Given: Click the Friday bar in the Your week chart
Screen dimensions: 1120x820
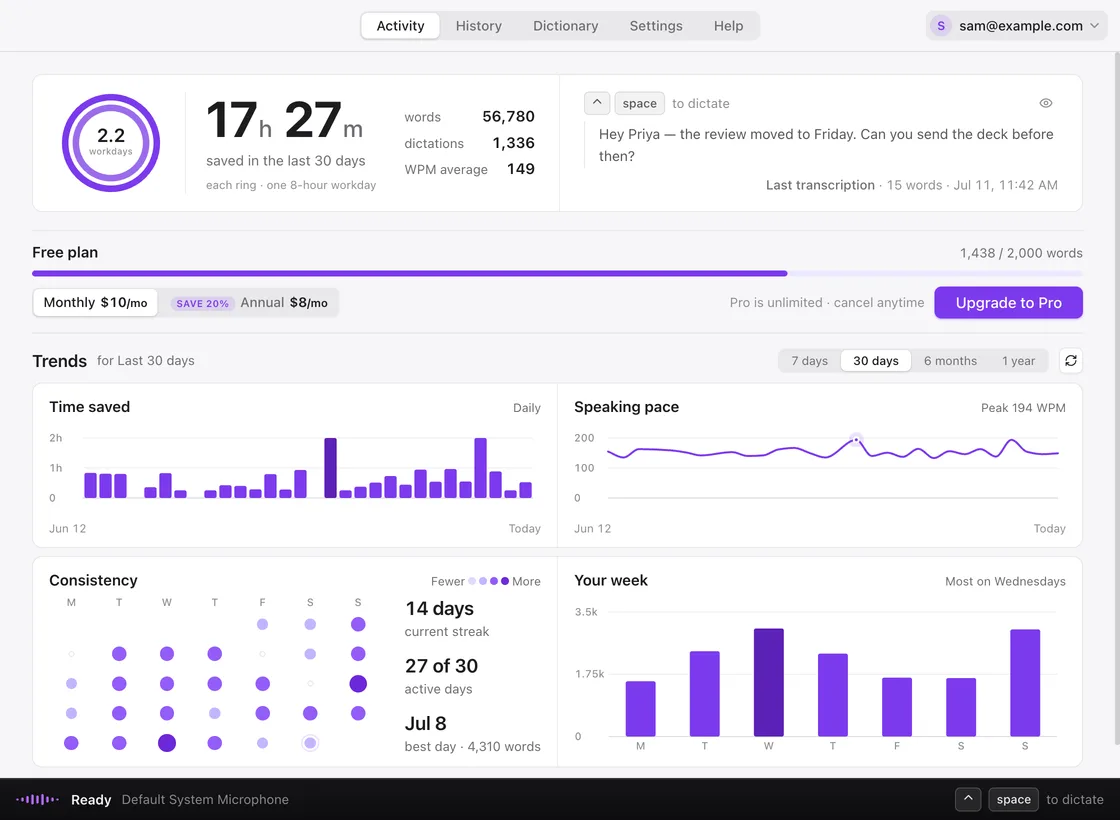Looking at the screenshot, I should (896, 707).
